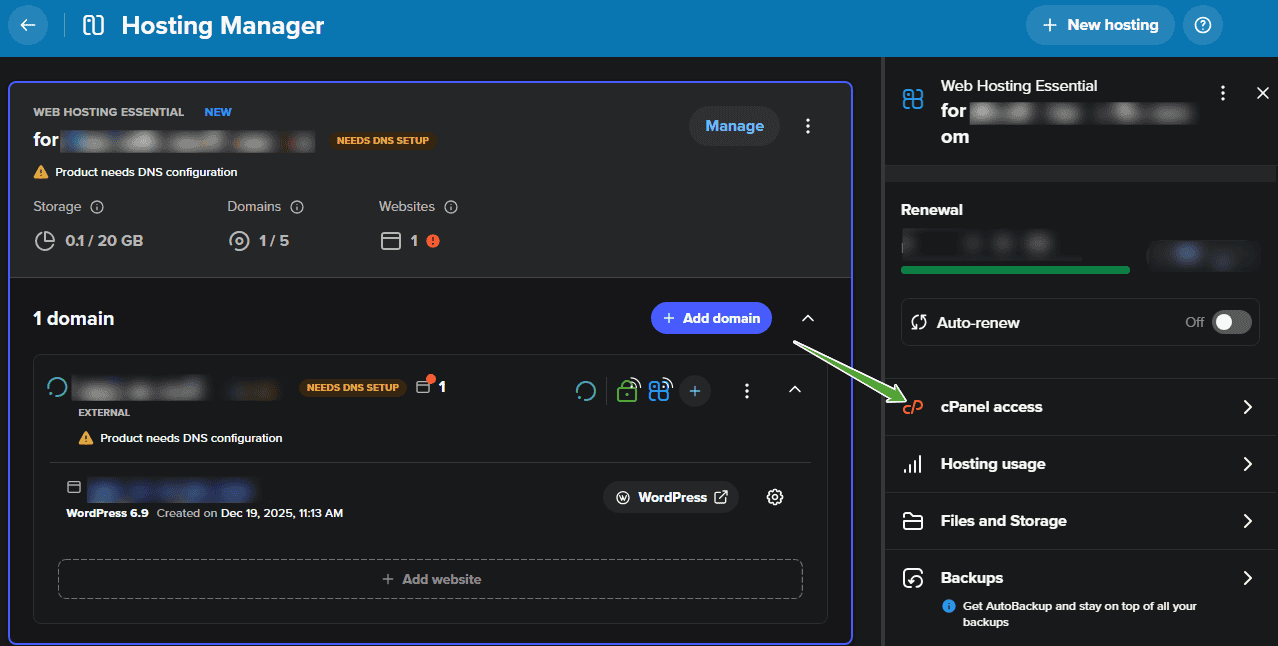Click the domains count icon

[x=238, y=241]
